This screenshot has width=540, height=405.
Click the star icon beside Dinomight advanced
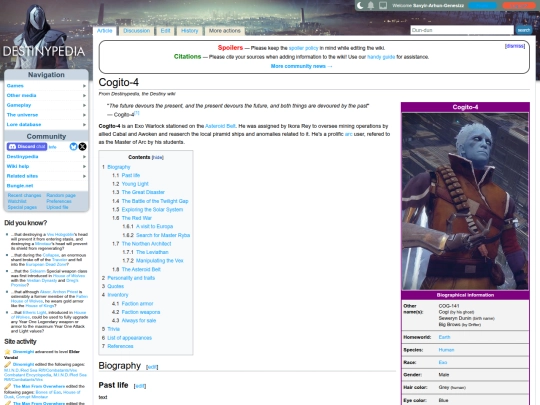point(7,352)
